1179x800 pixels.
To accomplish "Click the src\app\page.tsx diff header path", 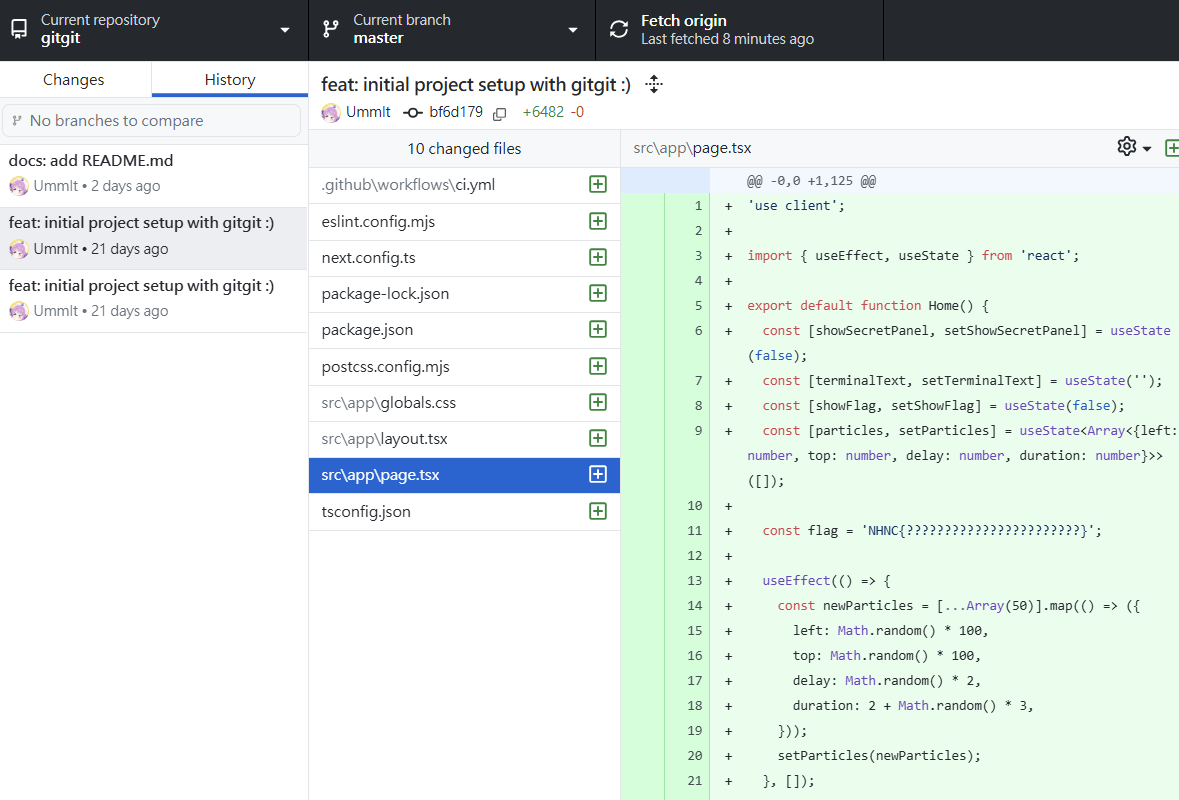I will (693, 148).
